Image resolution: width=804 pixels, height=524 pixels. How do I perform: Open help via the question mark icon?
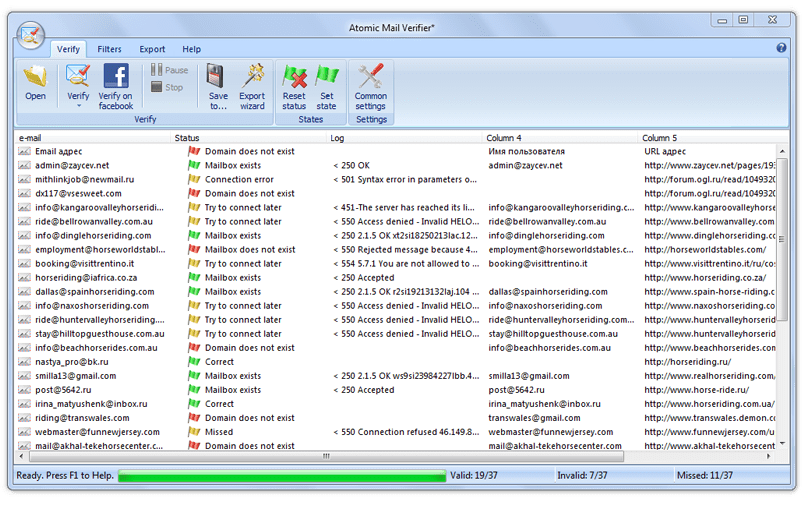click(x=781, y=48)
